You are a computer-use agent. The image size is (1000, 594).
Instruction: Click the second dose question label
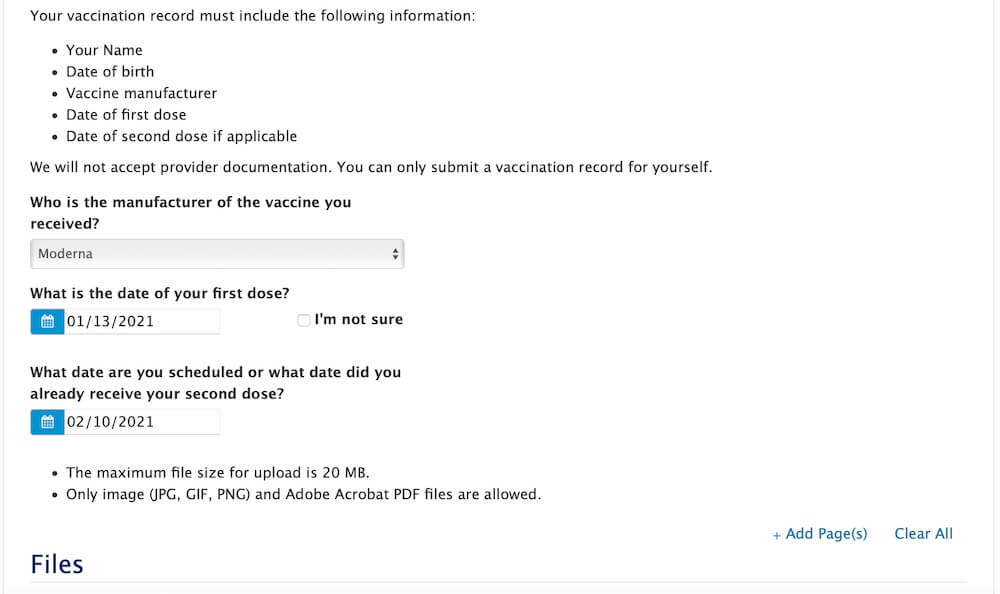coord(216,383)
